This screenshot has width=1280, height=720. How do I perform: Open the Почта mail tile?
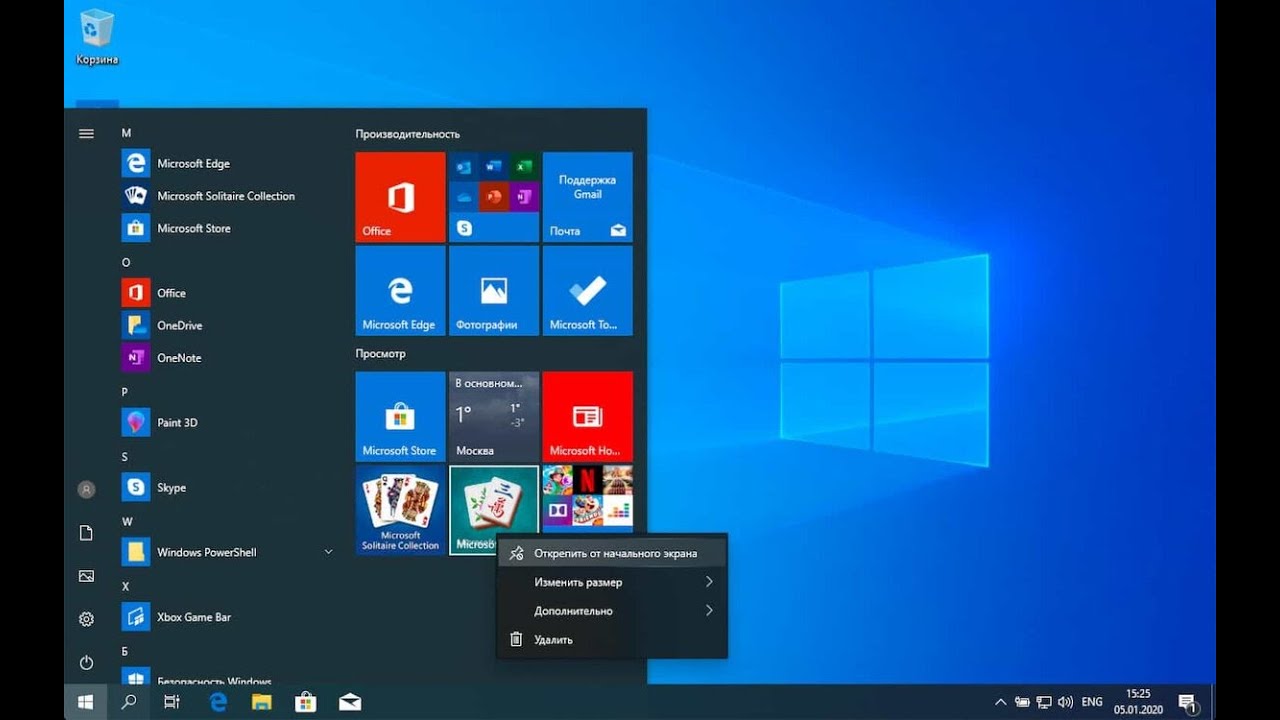pyautogui.click(x=588, y=197)
